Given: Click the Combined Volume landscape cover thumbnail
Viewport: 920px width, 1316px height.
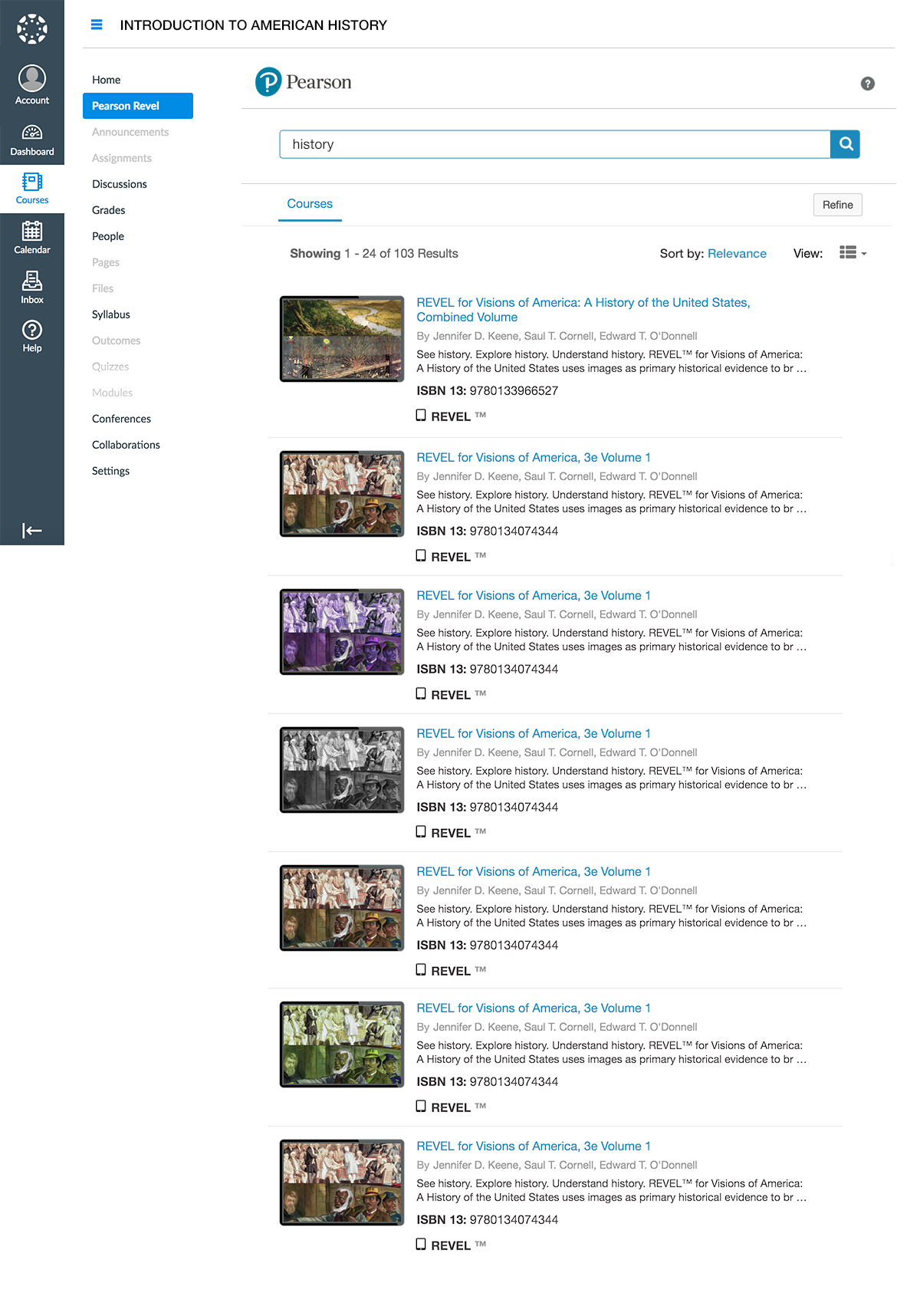Looking at the screenshot, I should tap(342, 339).
